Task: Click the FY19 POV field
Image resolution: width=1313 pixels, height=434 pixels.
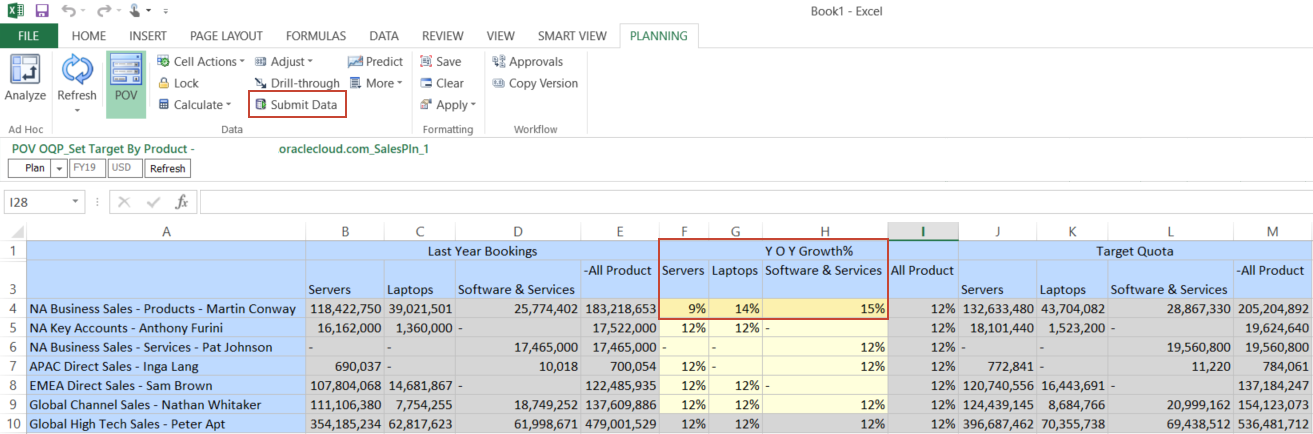Action: 87,169
